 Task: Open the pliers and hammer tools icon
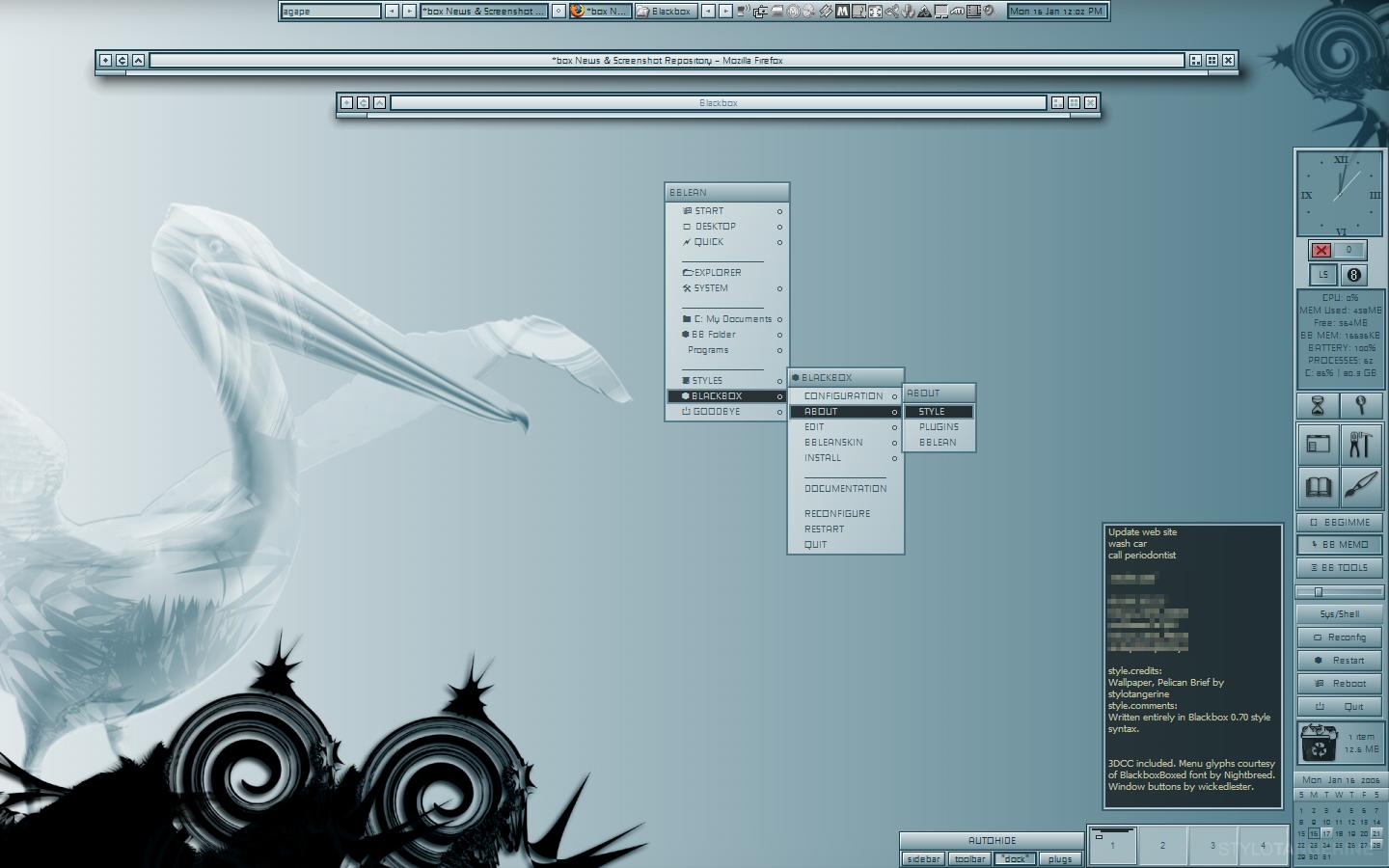click(x=1361, y=445)
